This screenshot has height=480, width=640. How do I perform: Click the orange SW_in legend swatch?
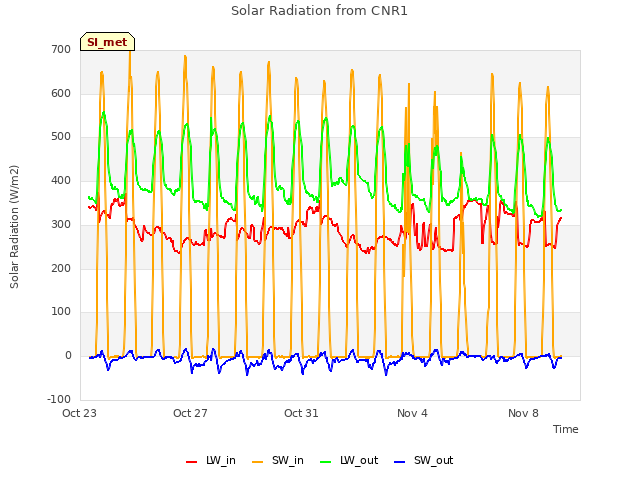pos(257,462)
